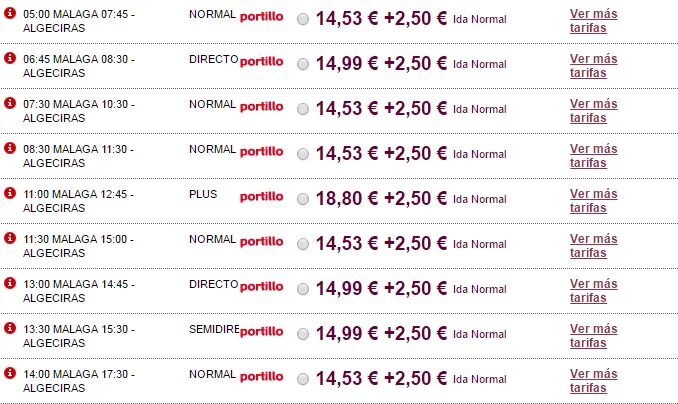Show info for the 14:00 departure

10,373
